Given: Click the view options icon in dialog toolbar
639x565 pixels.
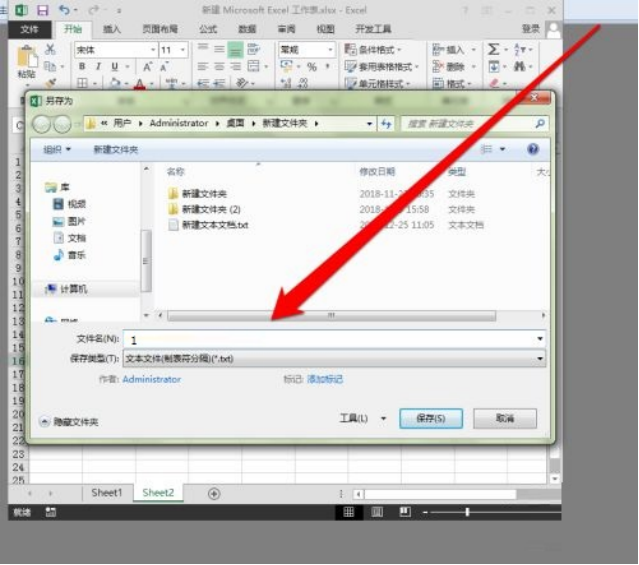Looking at the screenshot, I should (487, 149).
